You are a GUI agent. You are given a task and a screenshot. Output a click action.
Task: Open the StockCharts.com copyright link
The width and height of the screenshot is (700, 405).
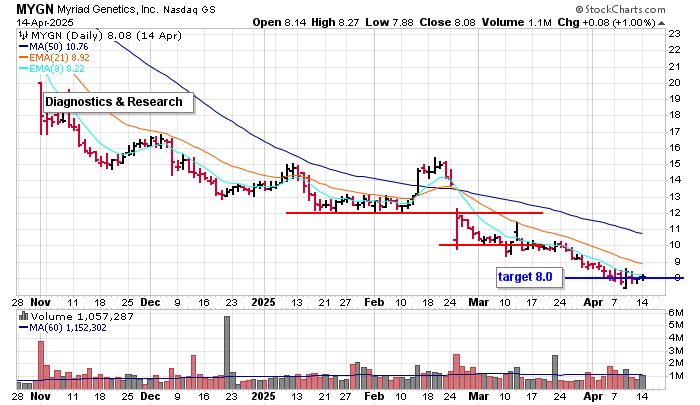pos(620,9)
